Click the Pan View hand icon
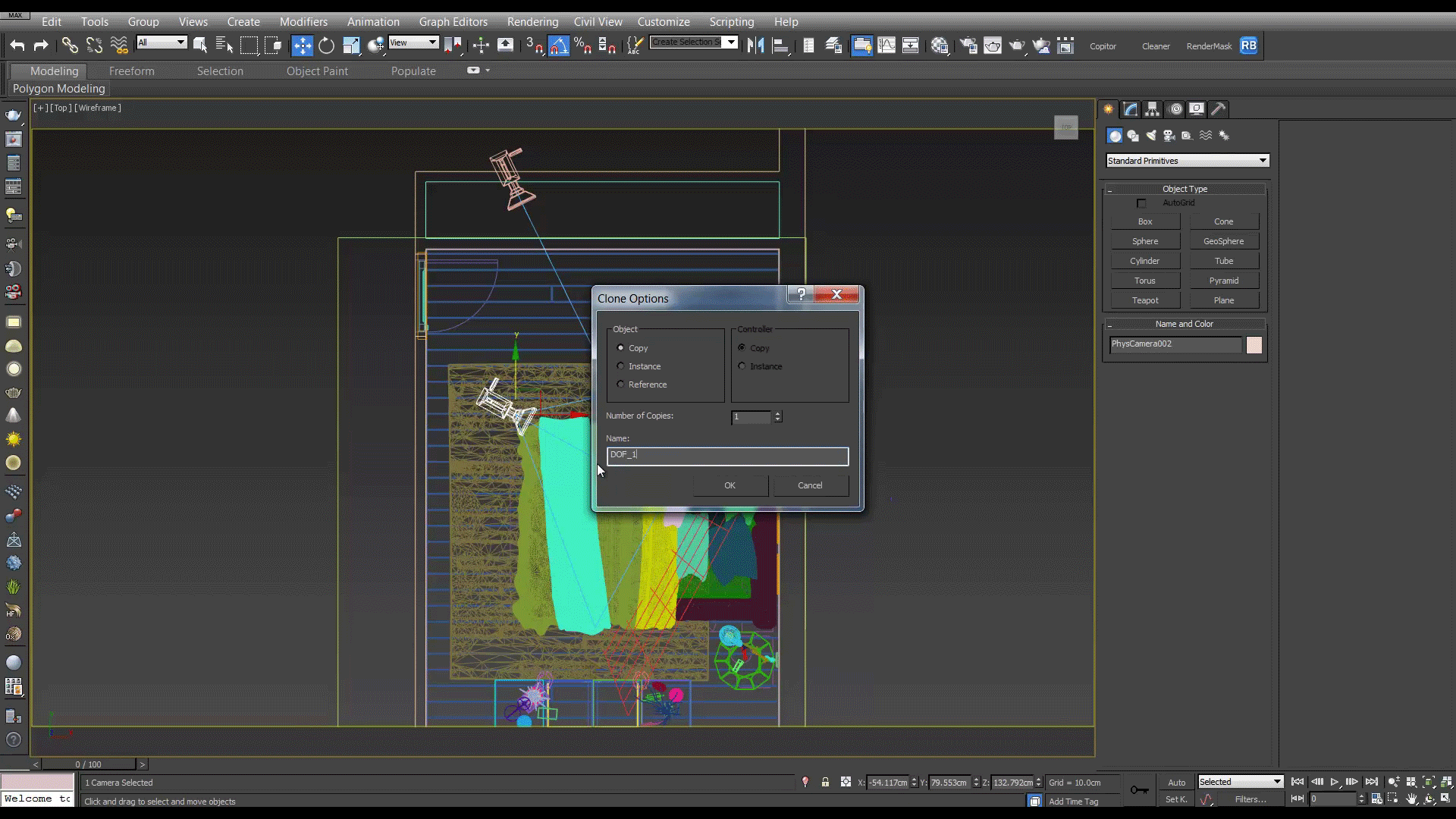Screen dimensions: 1456x819 (1411, 799)
